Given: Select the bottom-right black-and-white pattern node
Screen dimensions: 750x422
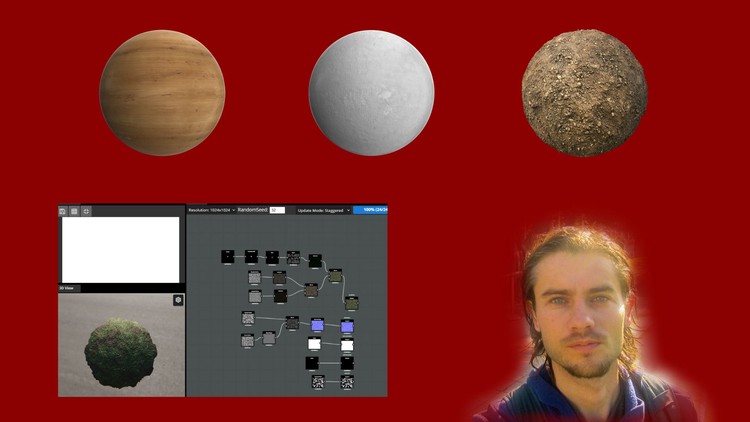Looking at the screenshot, I should point(347,382).
